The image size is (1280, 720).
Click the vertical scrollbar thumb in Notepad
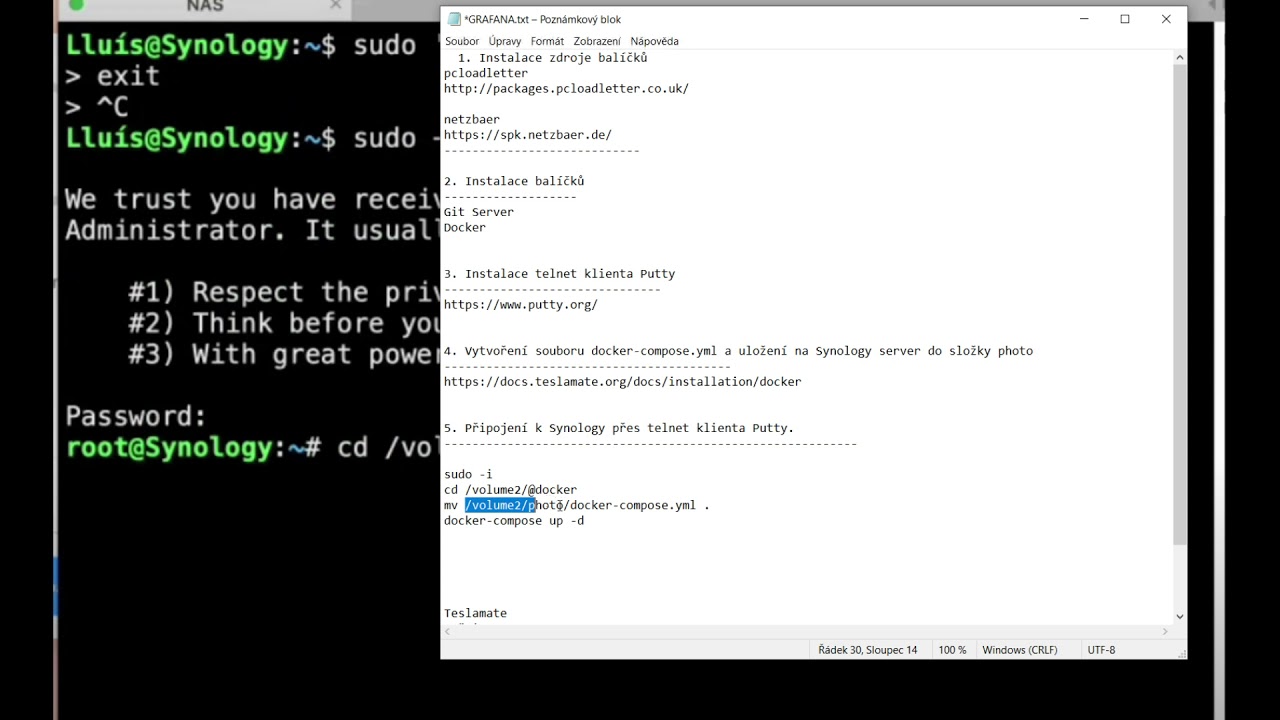coord(1179,305)
